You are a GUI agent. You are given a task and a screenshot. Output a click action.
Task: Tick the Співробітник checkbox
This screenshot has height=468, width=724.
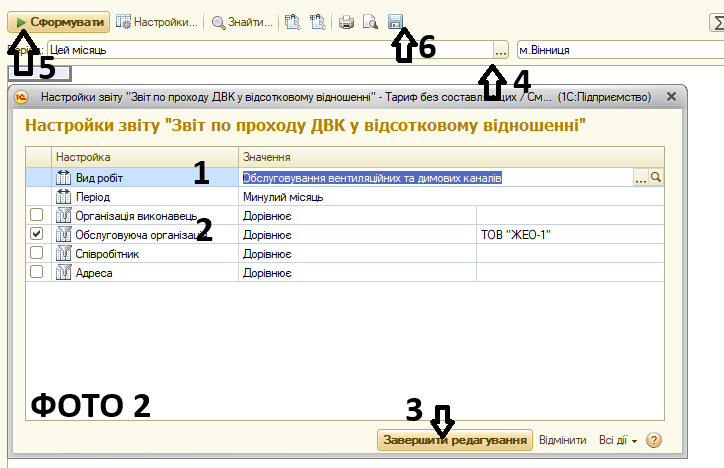(37, 253)
